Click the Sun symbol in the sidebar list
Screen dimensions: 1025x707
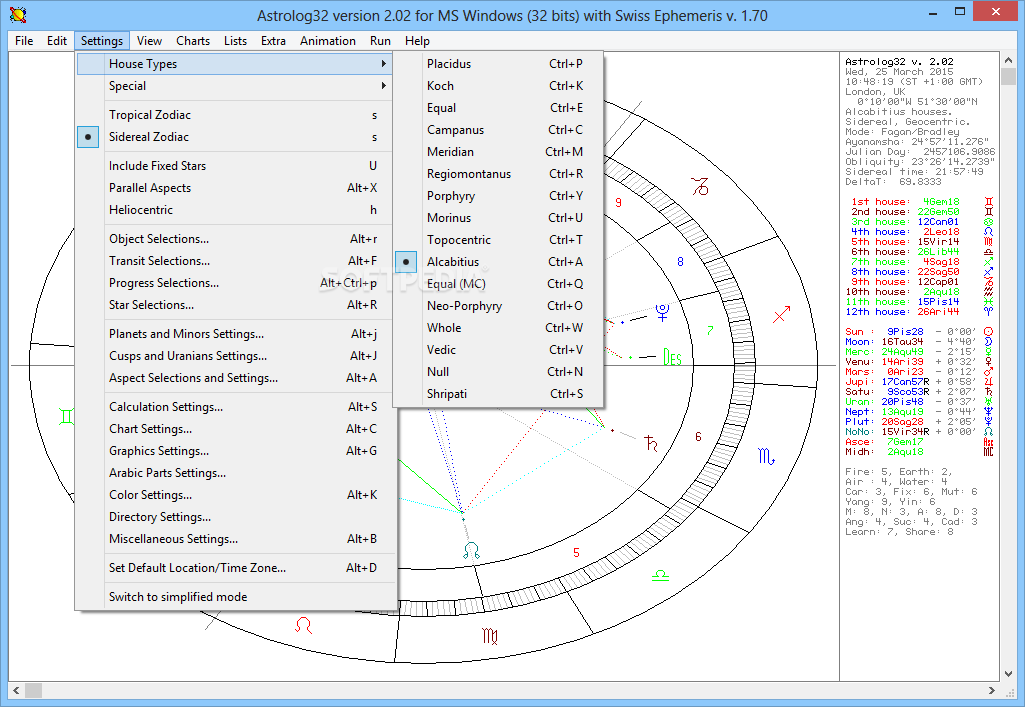988,331
